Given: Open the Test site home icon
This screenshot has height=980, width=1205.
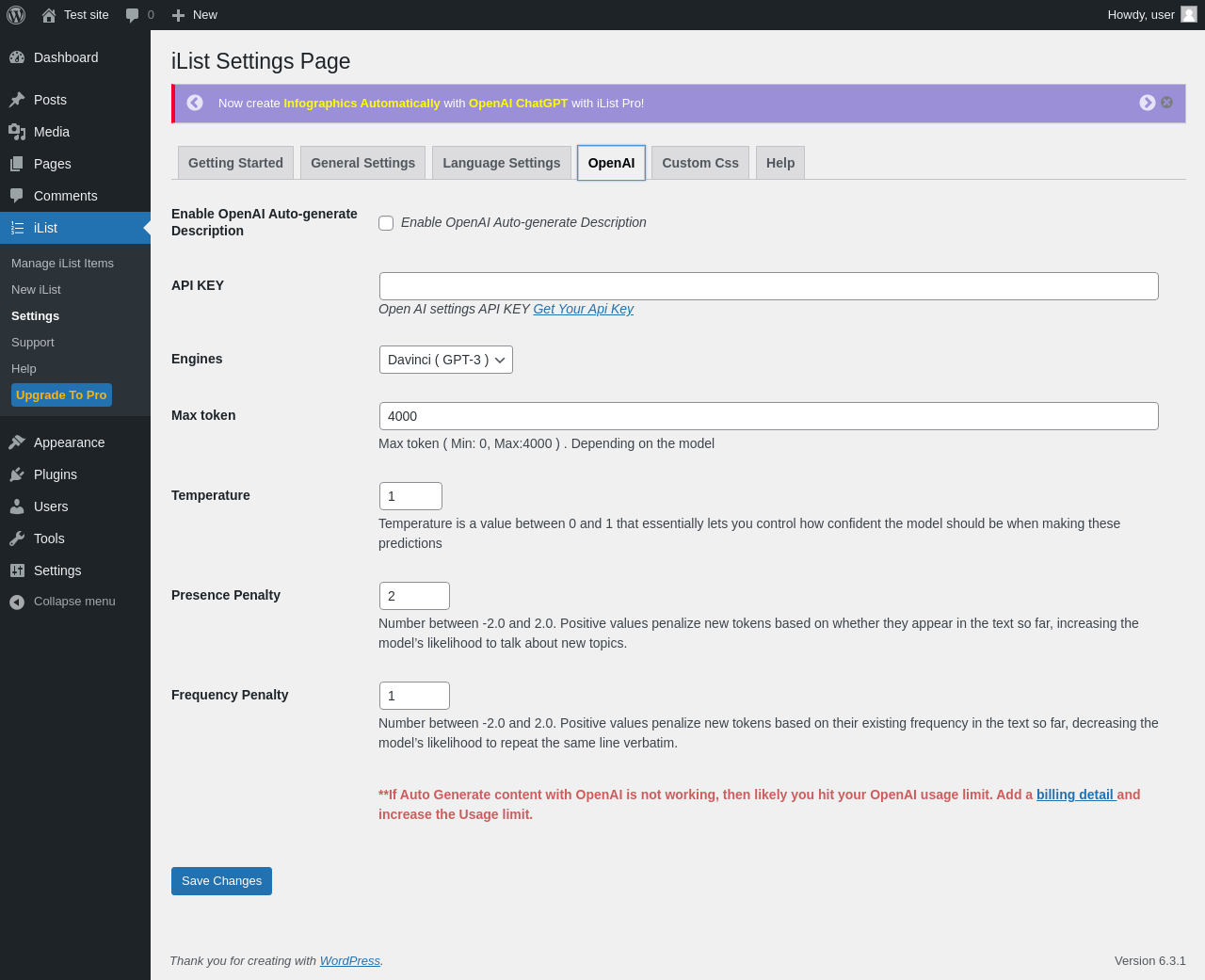Looking at the screenshot, I should (49, 15).
